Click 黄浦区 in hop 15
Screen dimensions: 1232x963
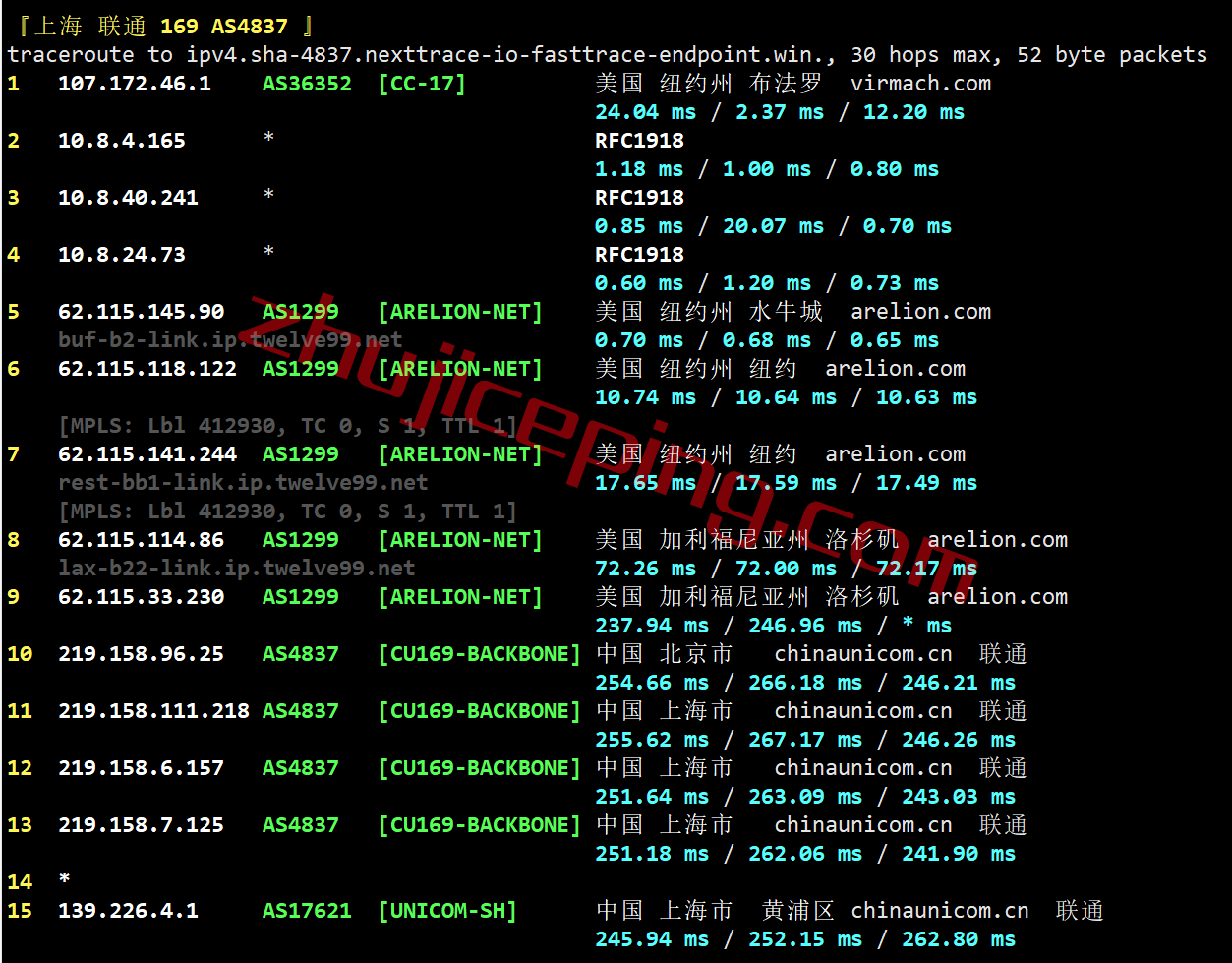(797, 911)
